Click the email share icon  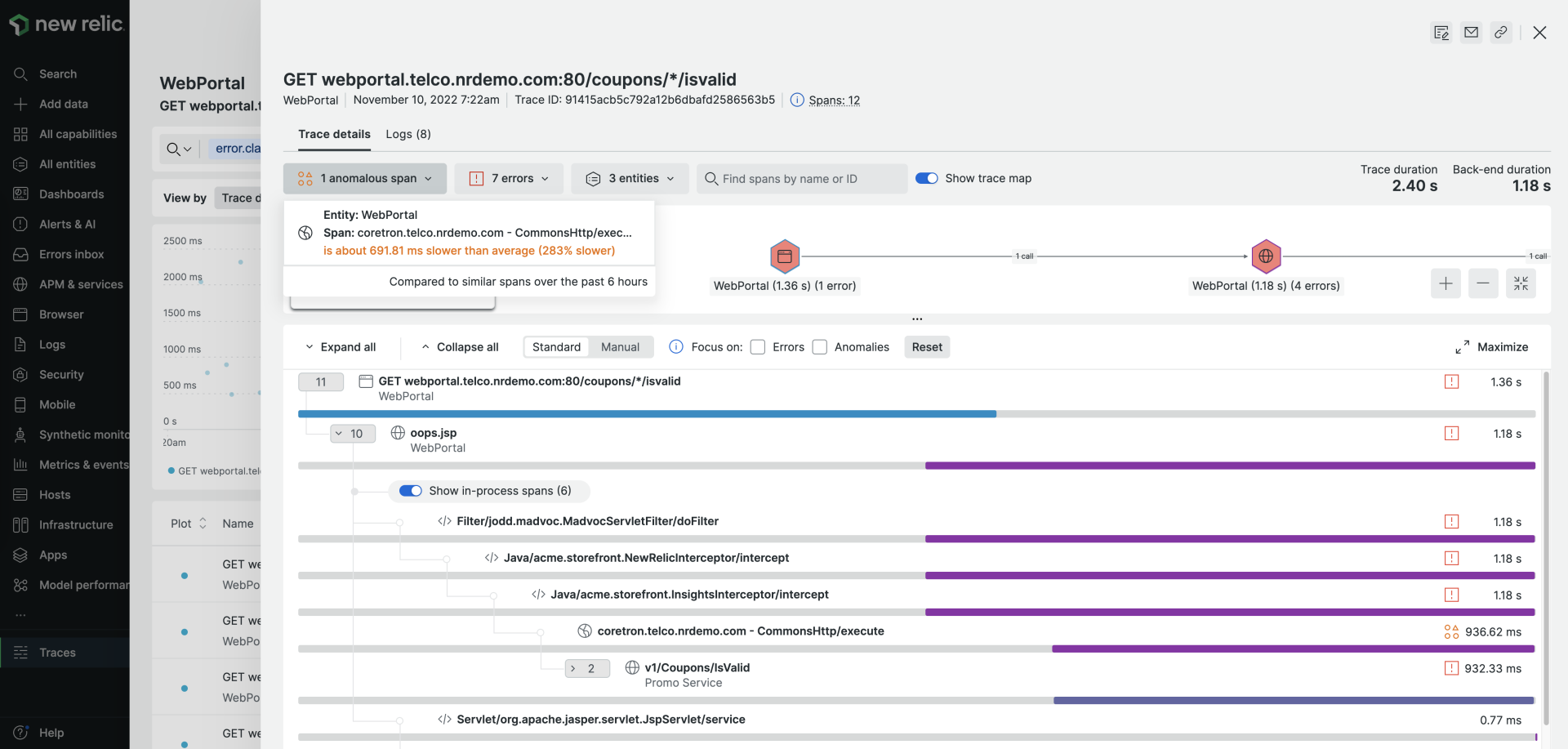(1471, 33)
